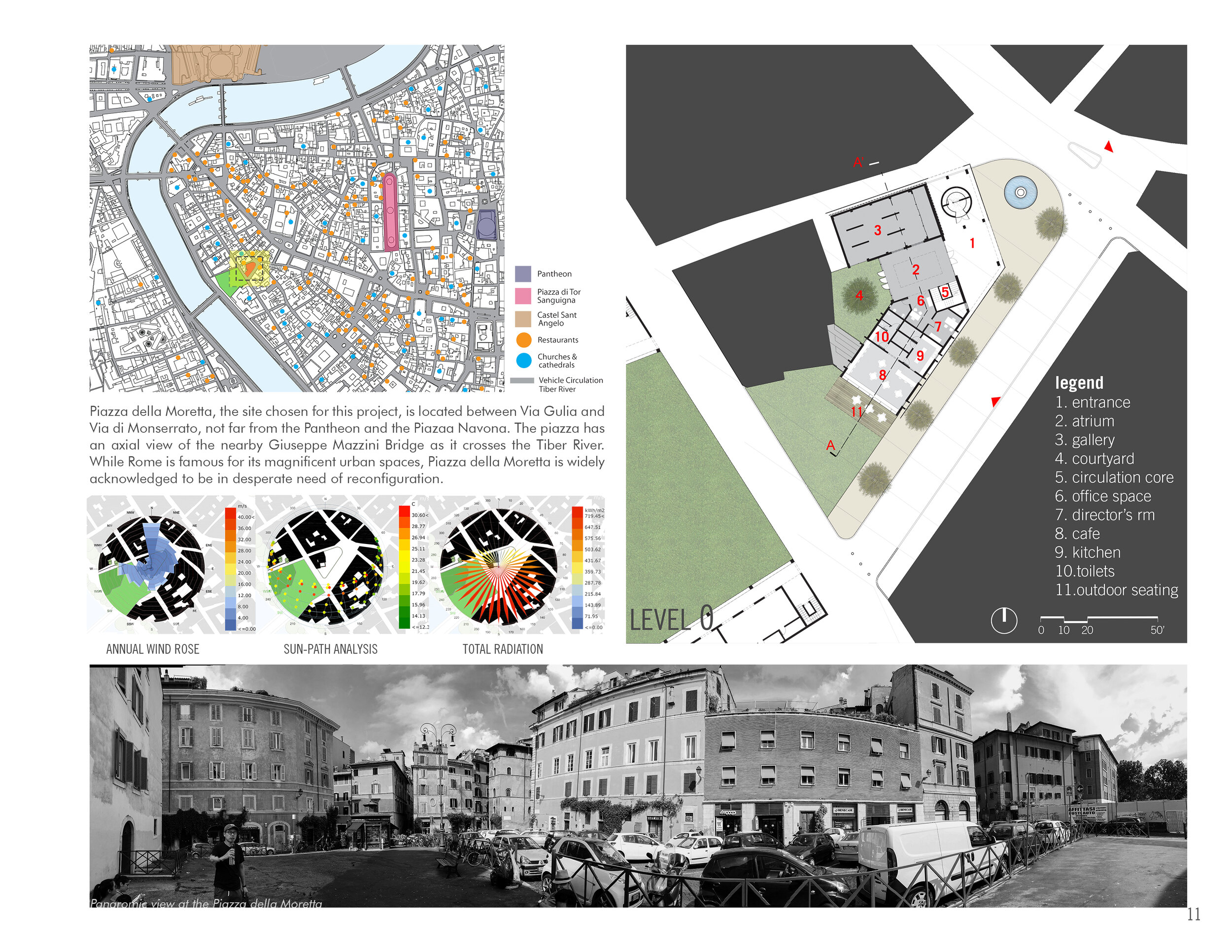
Task: Click the wind speed m/s color scale
Action: coord(230,569)
